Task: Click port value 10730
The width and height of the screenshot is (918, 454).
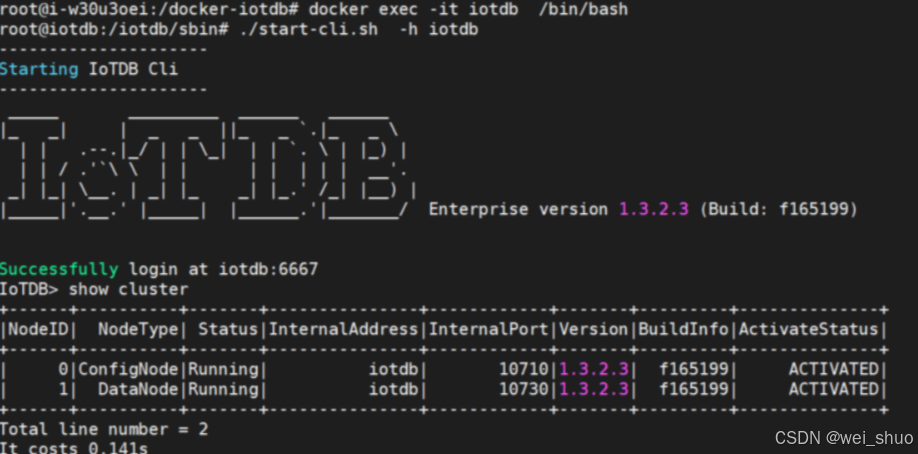Action: pos(523,389)
